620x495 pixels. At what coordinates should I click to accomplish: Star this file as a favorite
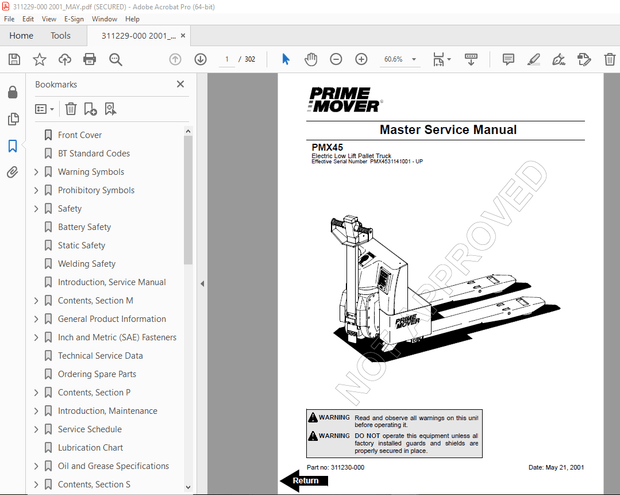(x=39, y=59)
